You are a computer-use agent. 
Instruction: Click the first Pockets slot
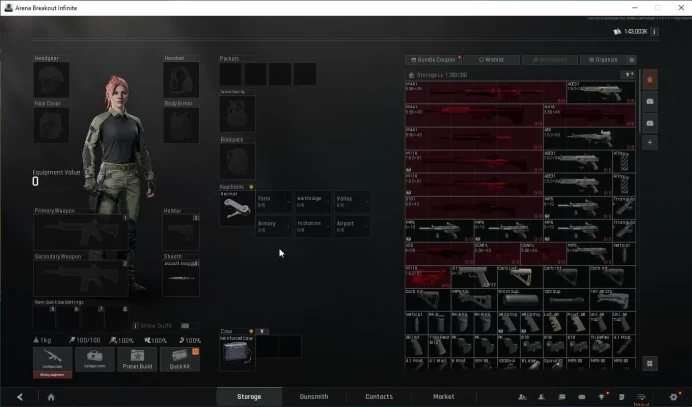pos(231,74)
